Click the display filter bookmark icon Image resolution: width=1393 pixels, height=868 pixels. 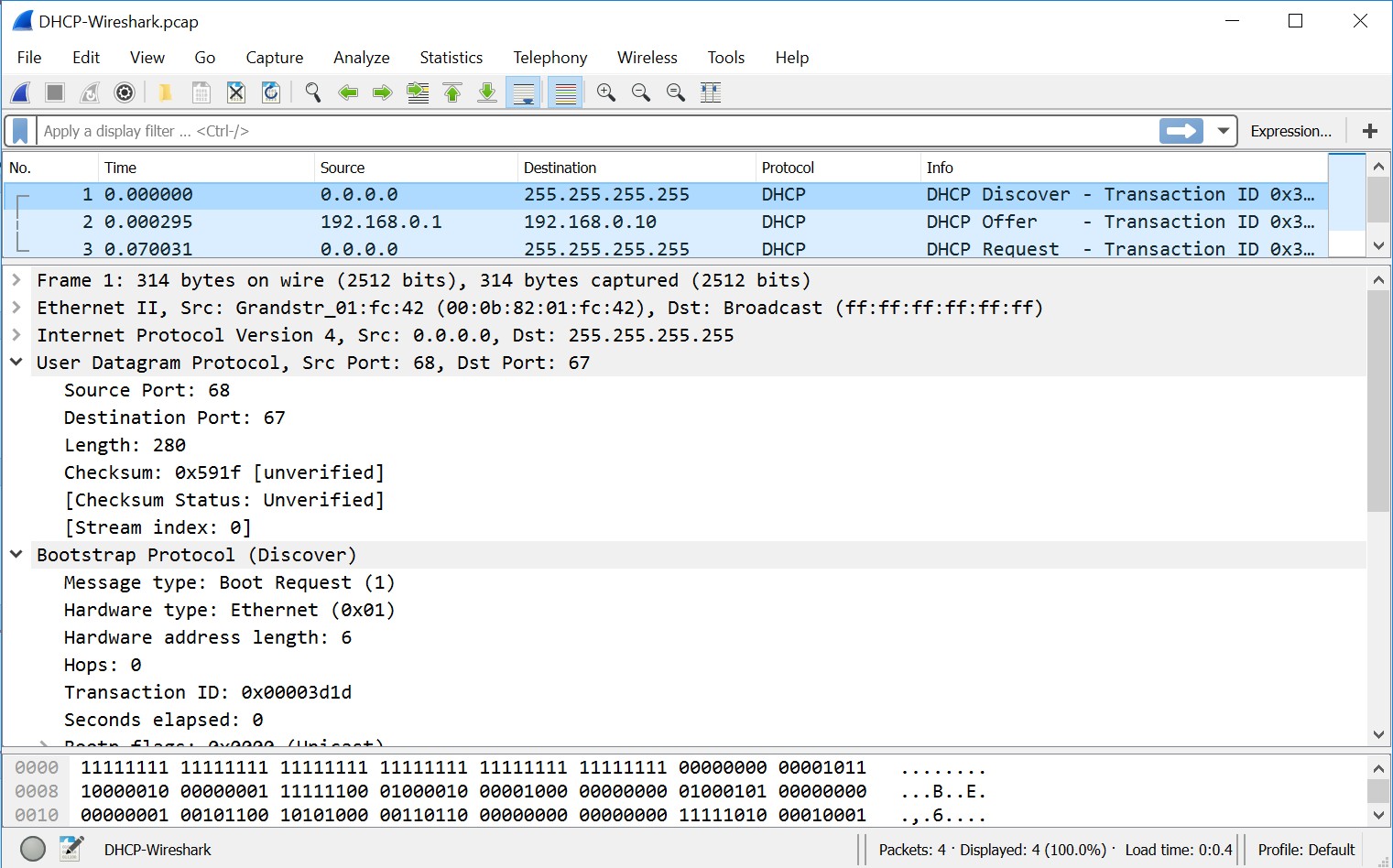pyautogui.click(x=20, y=131)
